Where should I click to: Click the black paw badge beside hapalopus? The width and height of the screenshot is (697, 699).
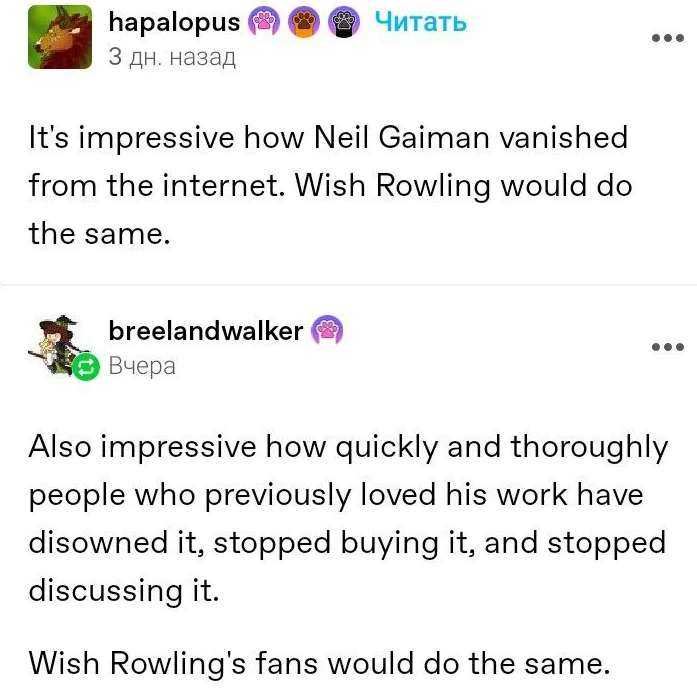tap(343, 22)
